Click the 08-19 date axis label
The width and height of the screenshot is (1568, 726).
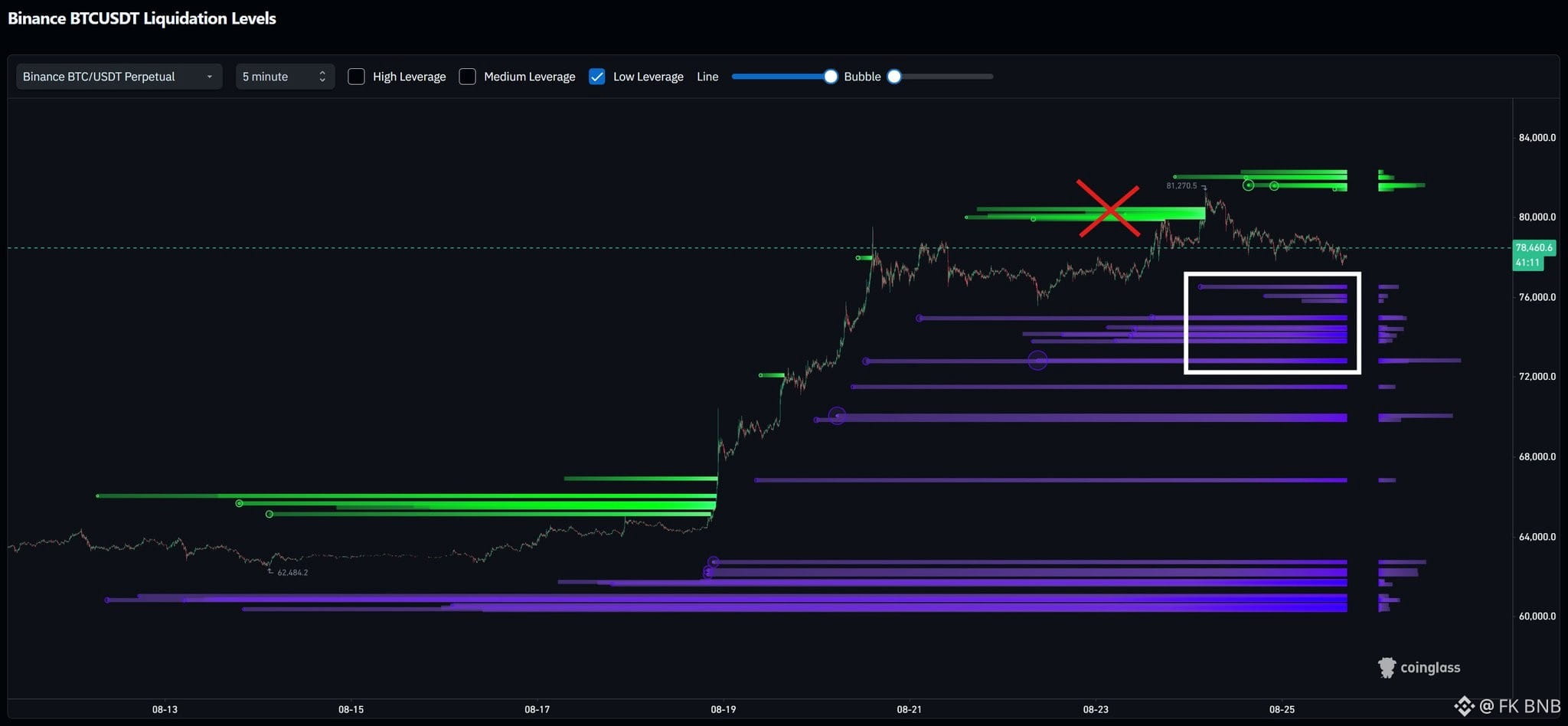click(723, 709)
